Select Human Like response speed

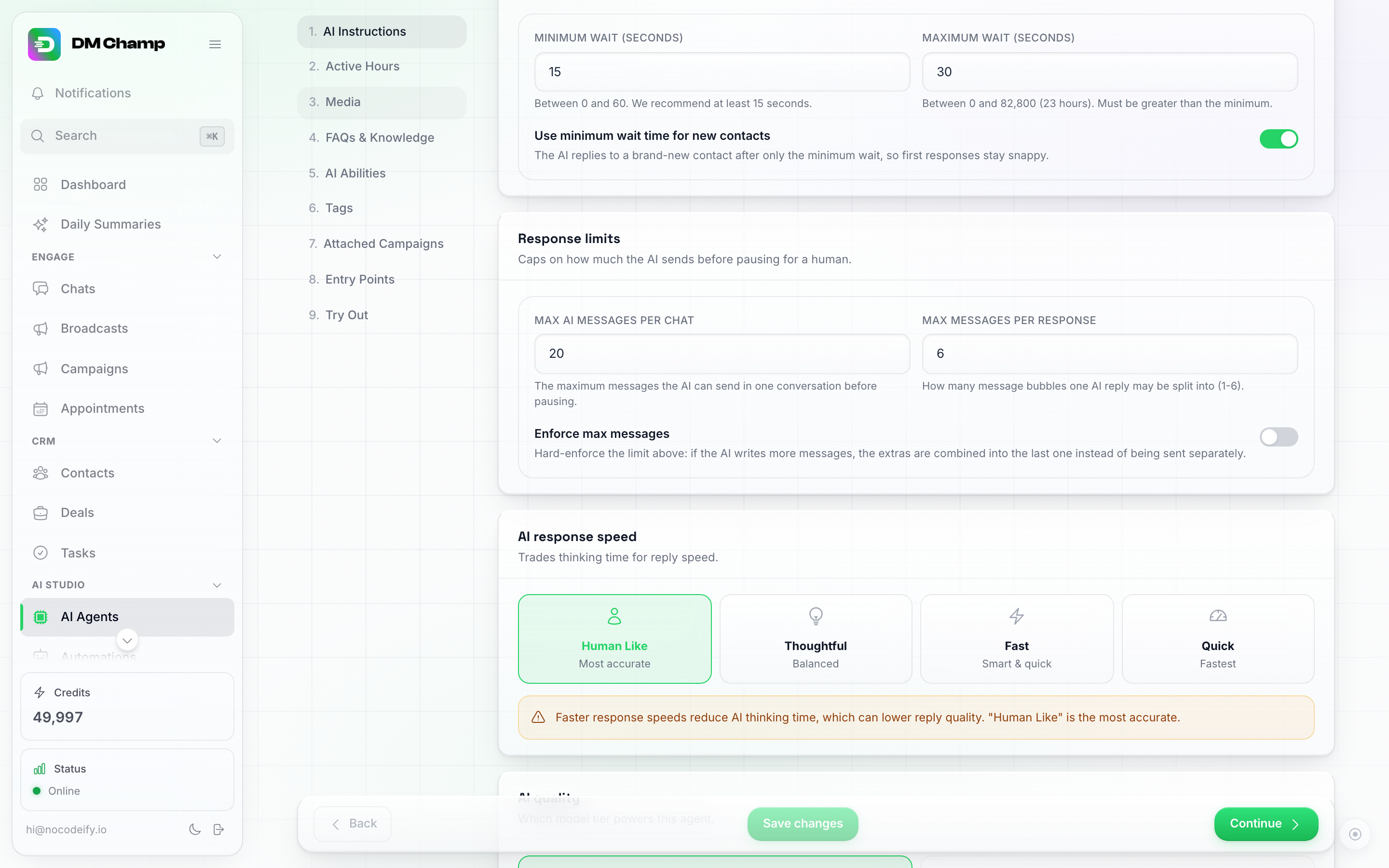tap(615, 639)
